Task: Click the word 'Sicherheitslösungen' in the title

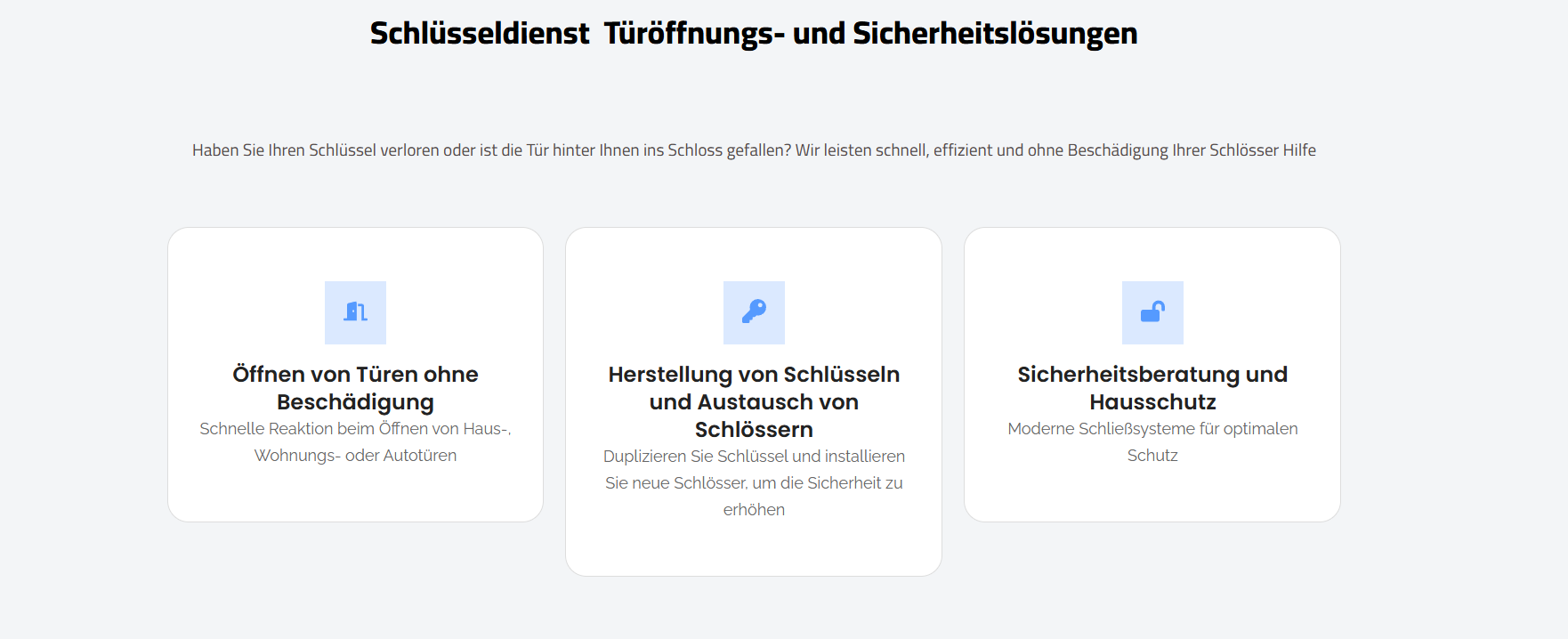Action: [995, 34]
